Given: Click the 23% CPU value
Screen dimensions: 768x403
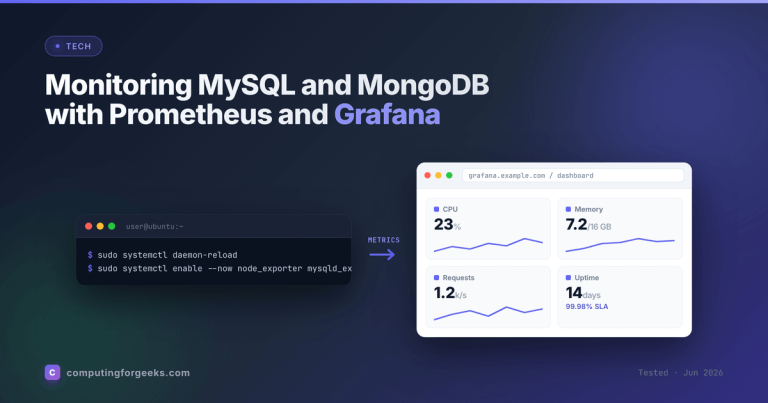Looking at the screenshot, I should tap(447, 225).
